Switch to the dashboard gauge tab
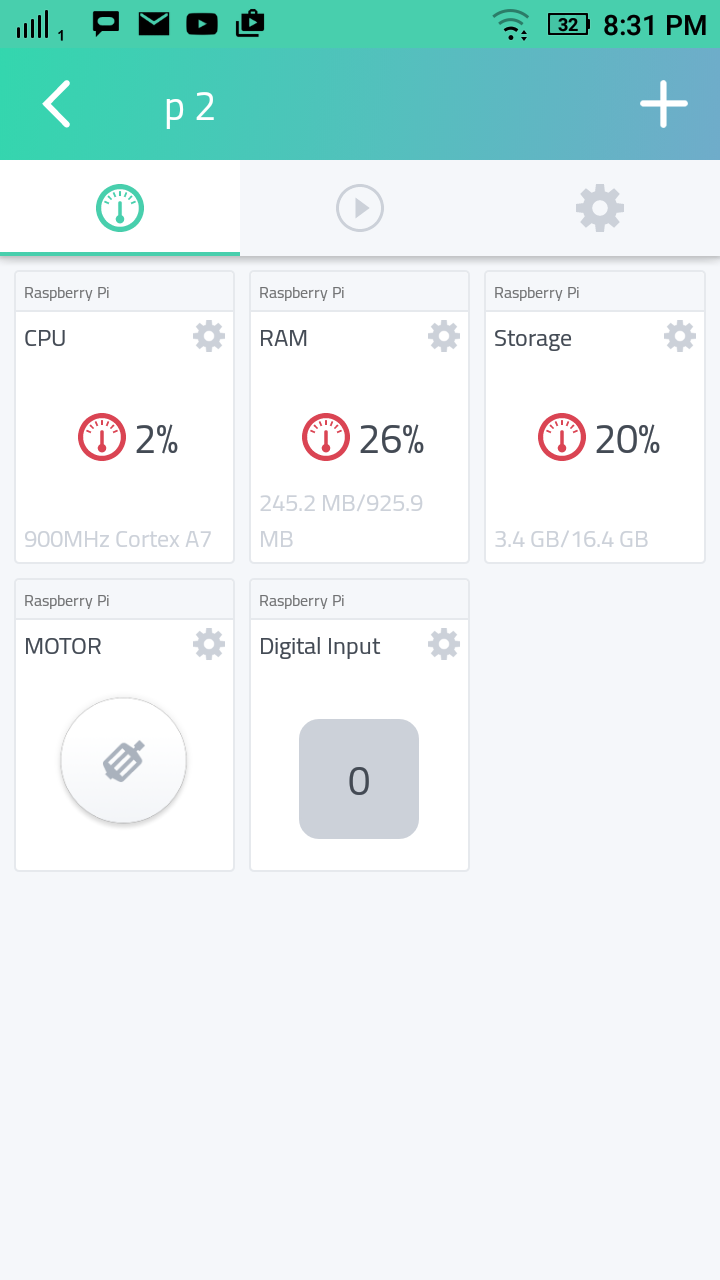 coord(120,208)
